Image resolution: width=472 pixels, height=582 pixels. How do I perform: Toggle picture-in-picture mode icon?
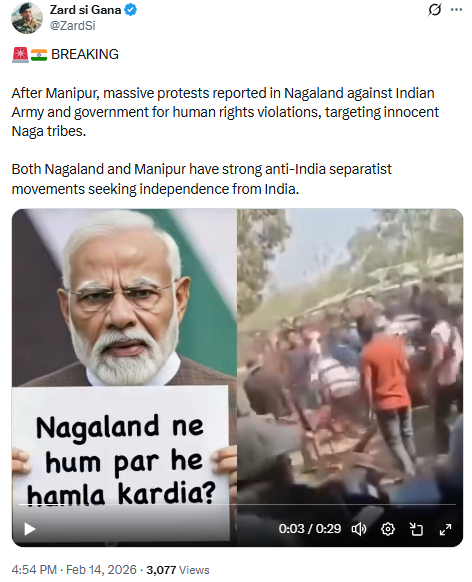click(x=416, y=529)
